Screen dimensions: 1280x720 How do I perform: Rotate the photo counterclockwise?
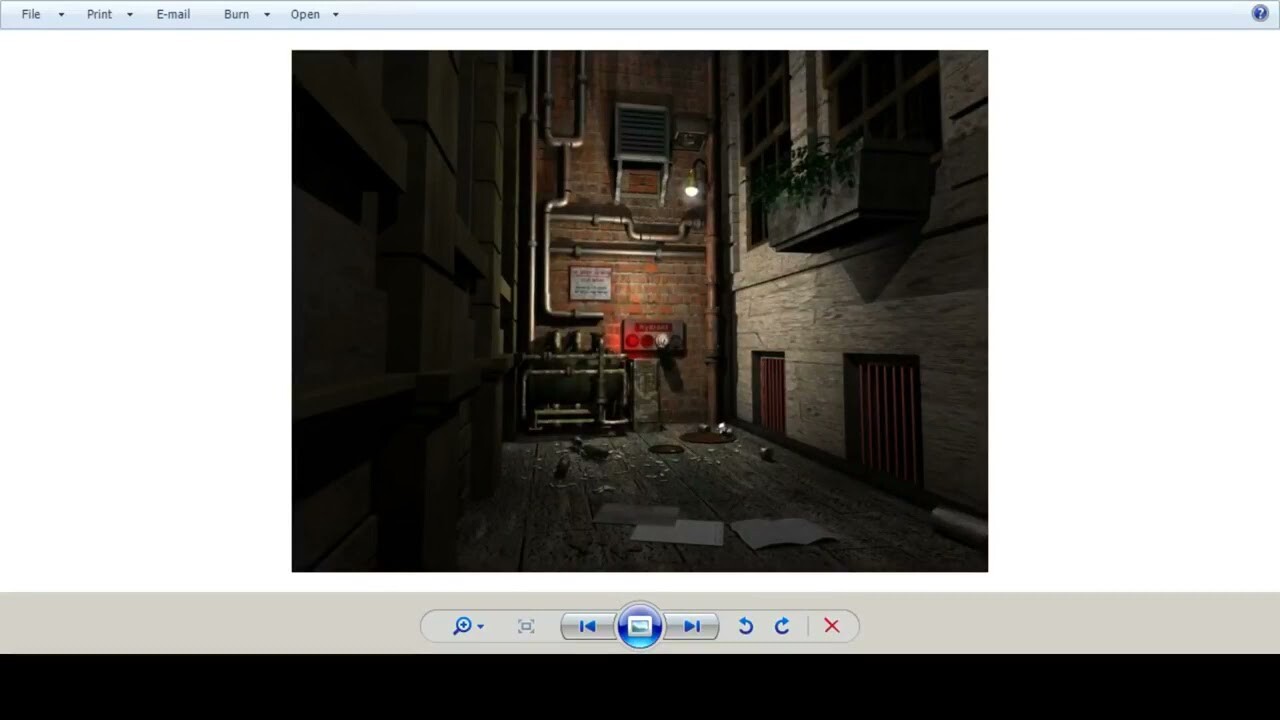(745, 626)
